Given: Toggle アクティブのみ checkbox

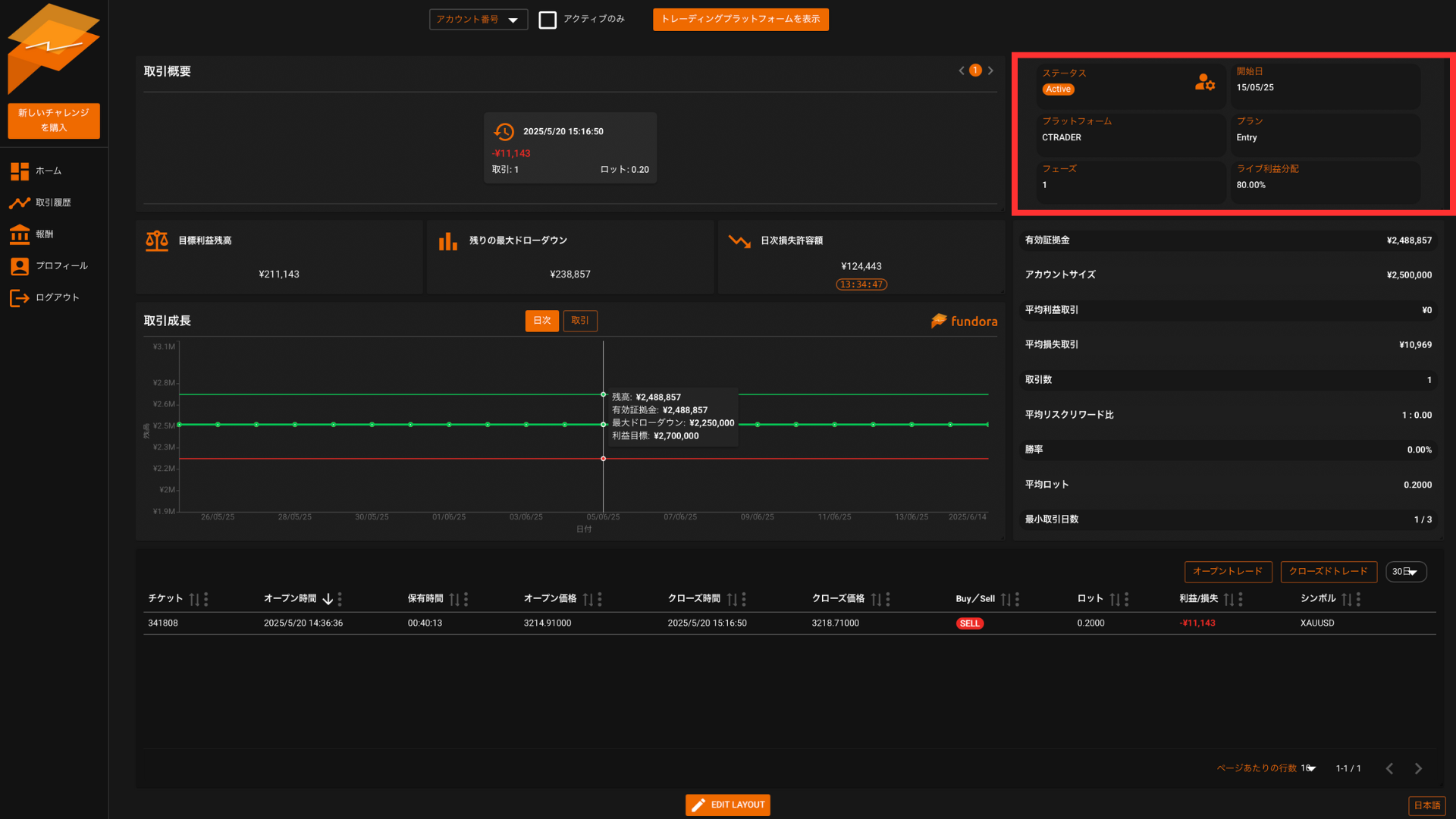Looking at the screenshot, I should (548, 20).
